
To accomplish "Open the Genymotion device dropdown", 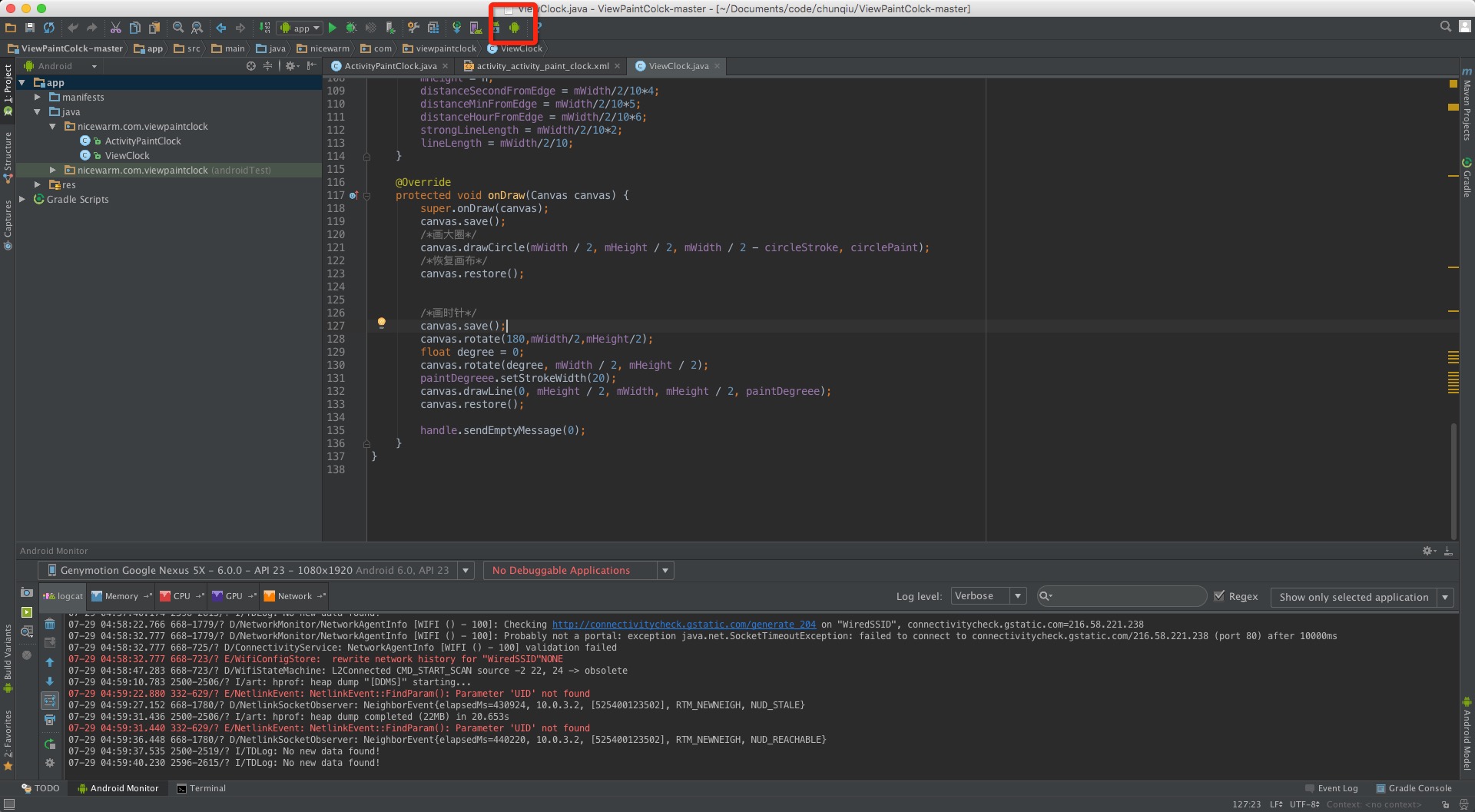I will coord(466,570).
